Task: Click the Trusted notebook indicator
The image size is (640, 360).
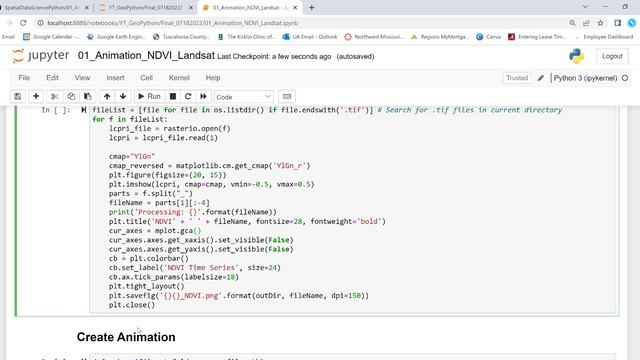Action: (x=517, y=78)
